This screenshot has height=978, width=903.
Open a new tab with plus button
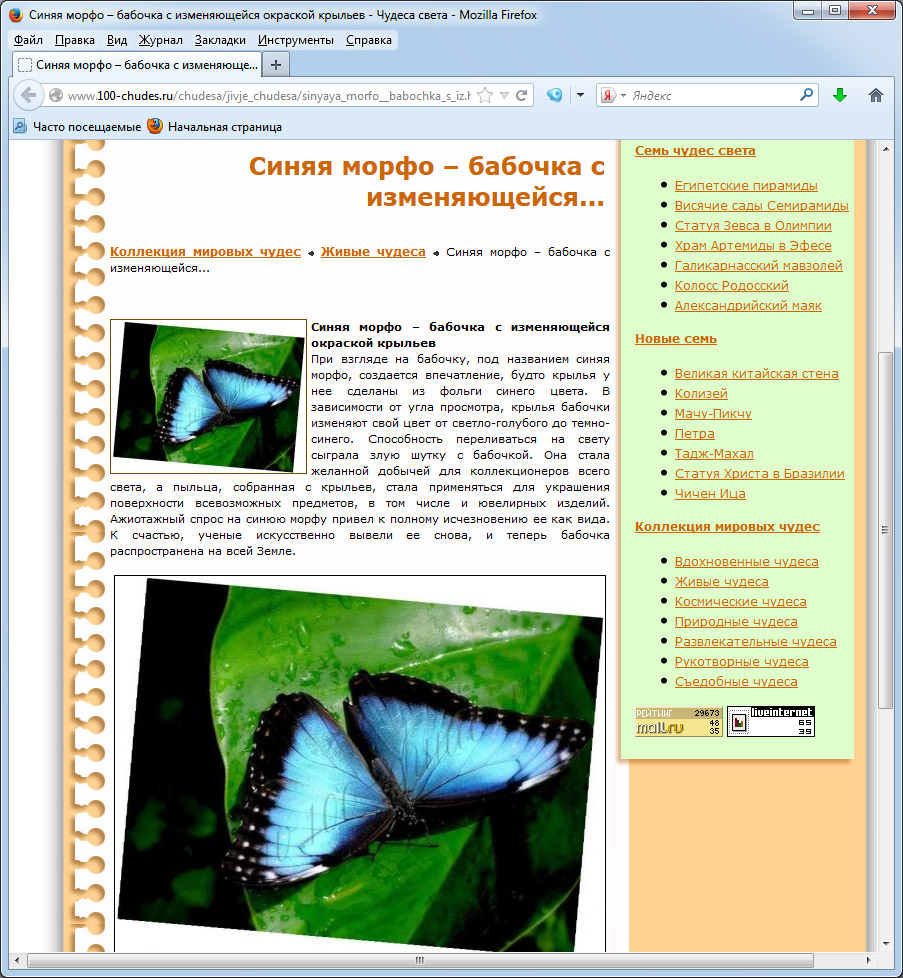tap(276, 65)
